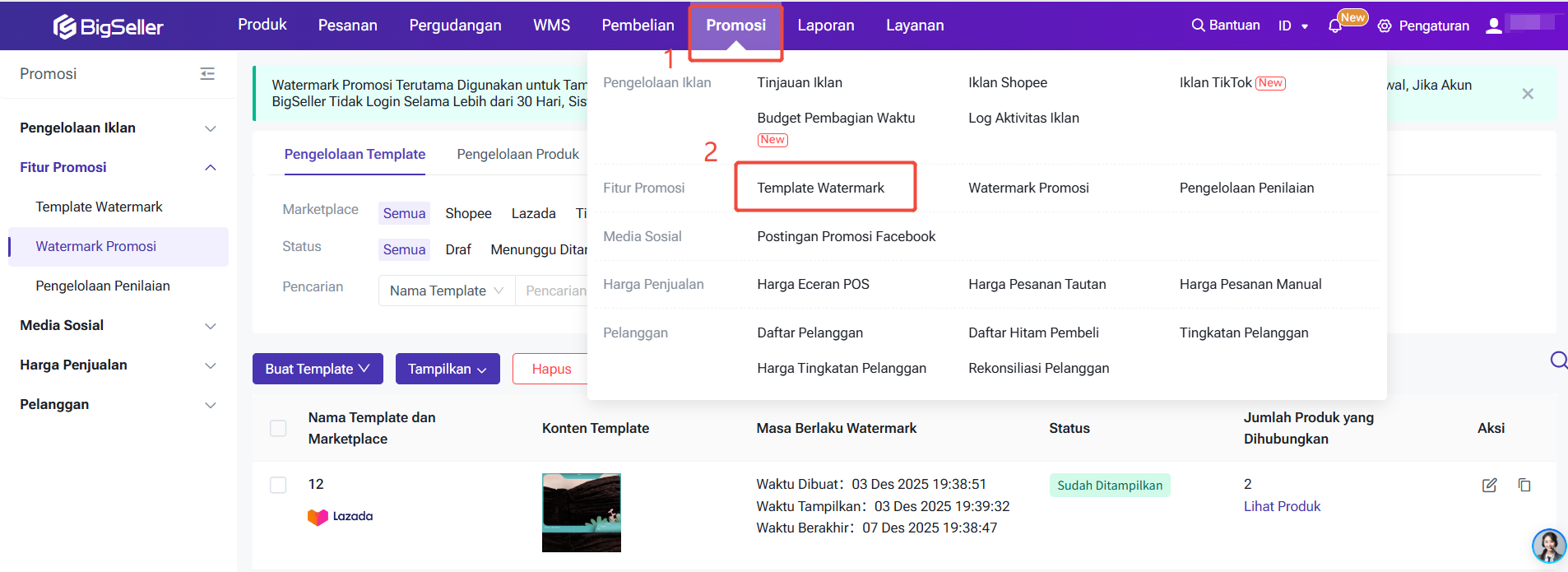Select Watermark Promosi in dropdown menu

[x=1028, y=188]
